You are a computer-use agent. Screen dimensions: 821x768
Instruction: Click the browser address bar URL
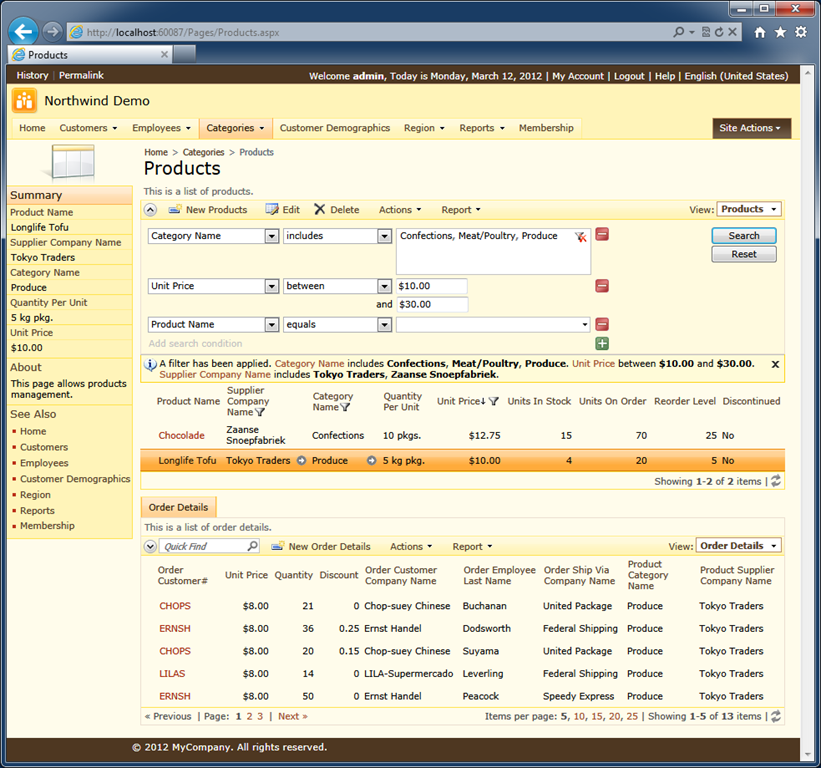point(183,32)
